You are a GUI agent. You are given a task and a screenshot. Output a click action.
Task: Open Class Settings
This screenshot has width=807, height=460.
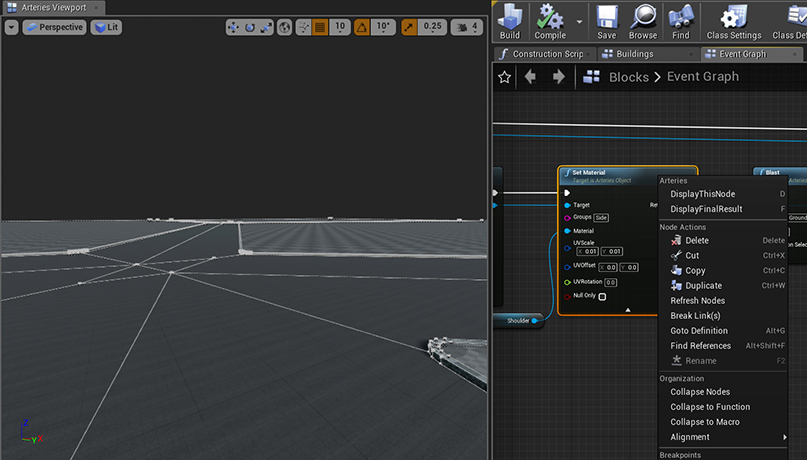click(x=734, y=21)
